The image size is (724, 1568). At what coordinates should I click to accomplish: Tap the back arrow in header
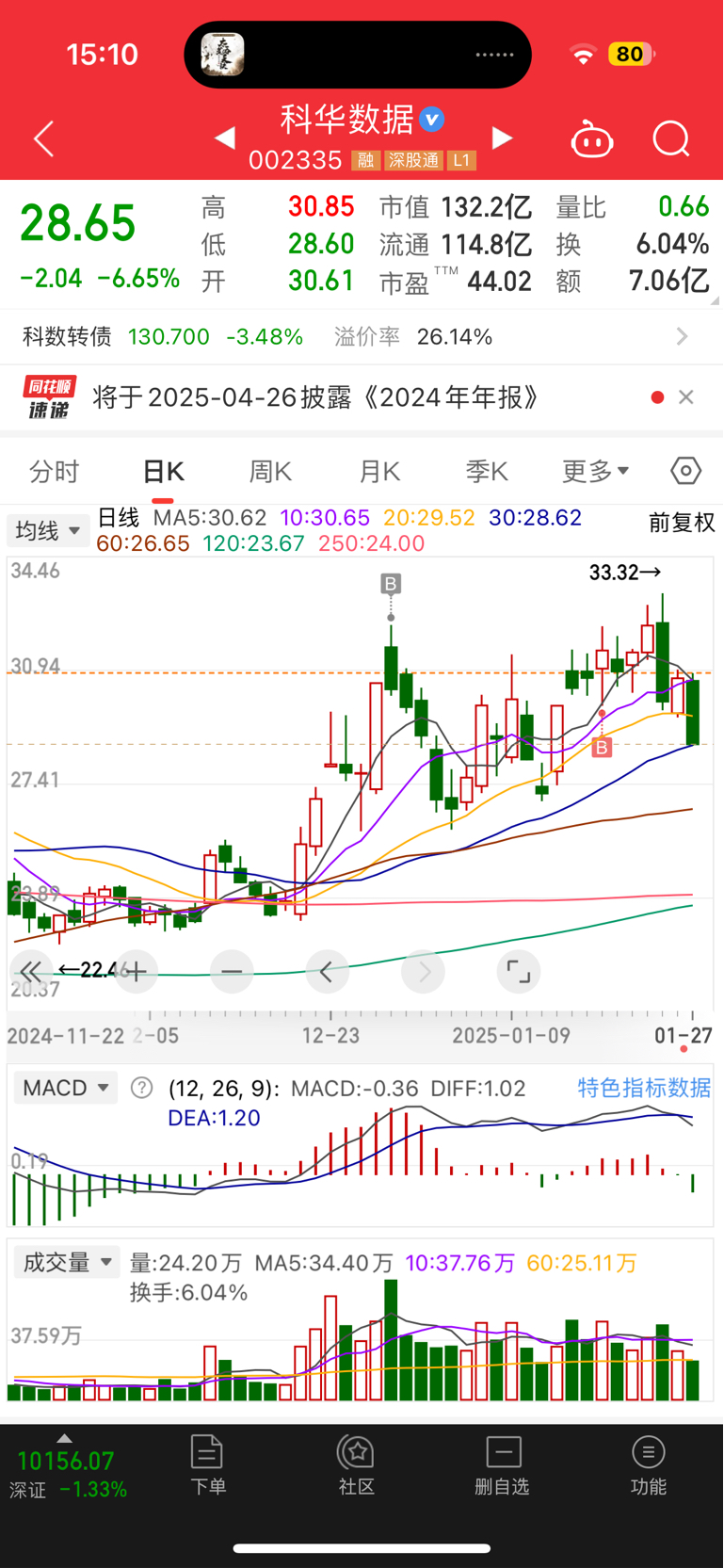coord(43,139)
